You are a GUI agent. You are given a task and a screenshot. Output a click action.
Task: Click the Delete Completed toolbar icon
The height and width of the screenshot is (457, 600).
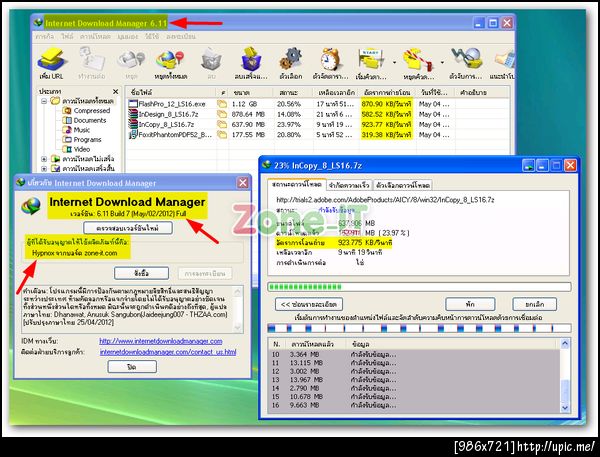(x=251, y=59)
